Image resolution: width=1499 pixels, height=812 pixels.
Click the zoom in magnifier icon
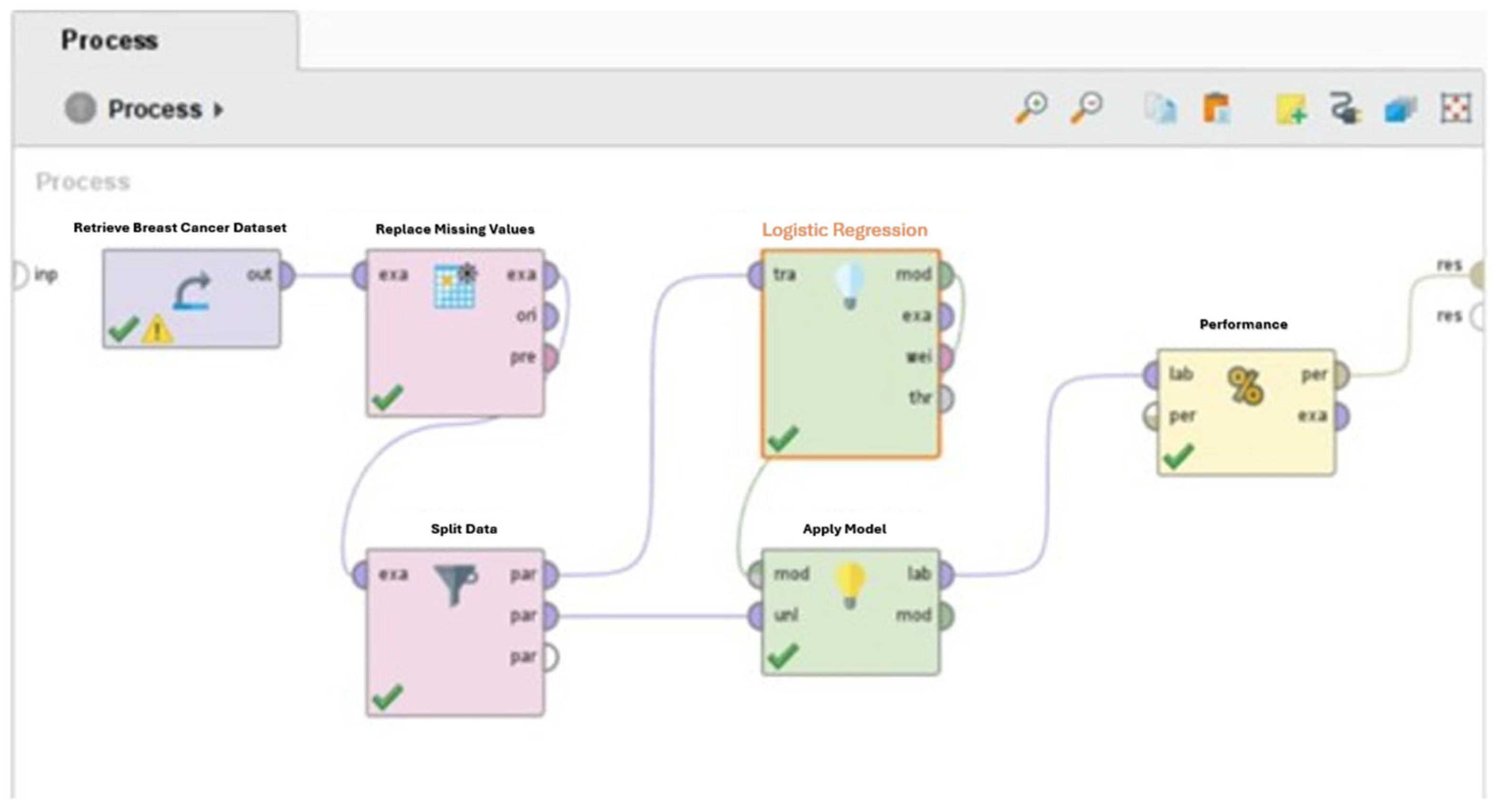click(1032, 108)
